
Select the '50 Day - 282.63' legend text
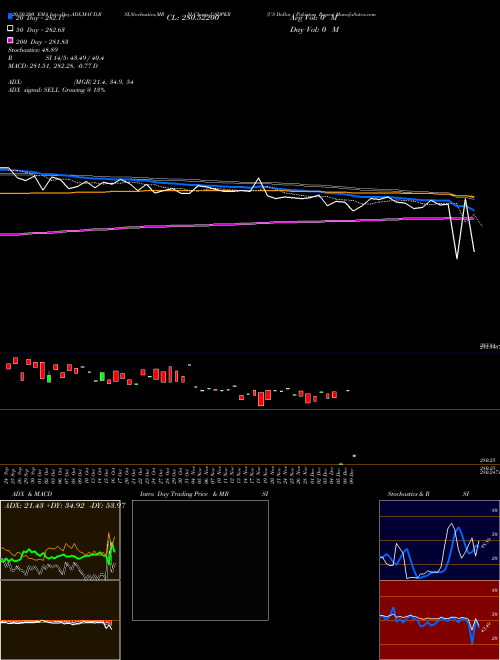[x=40, y=29]
